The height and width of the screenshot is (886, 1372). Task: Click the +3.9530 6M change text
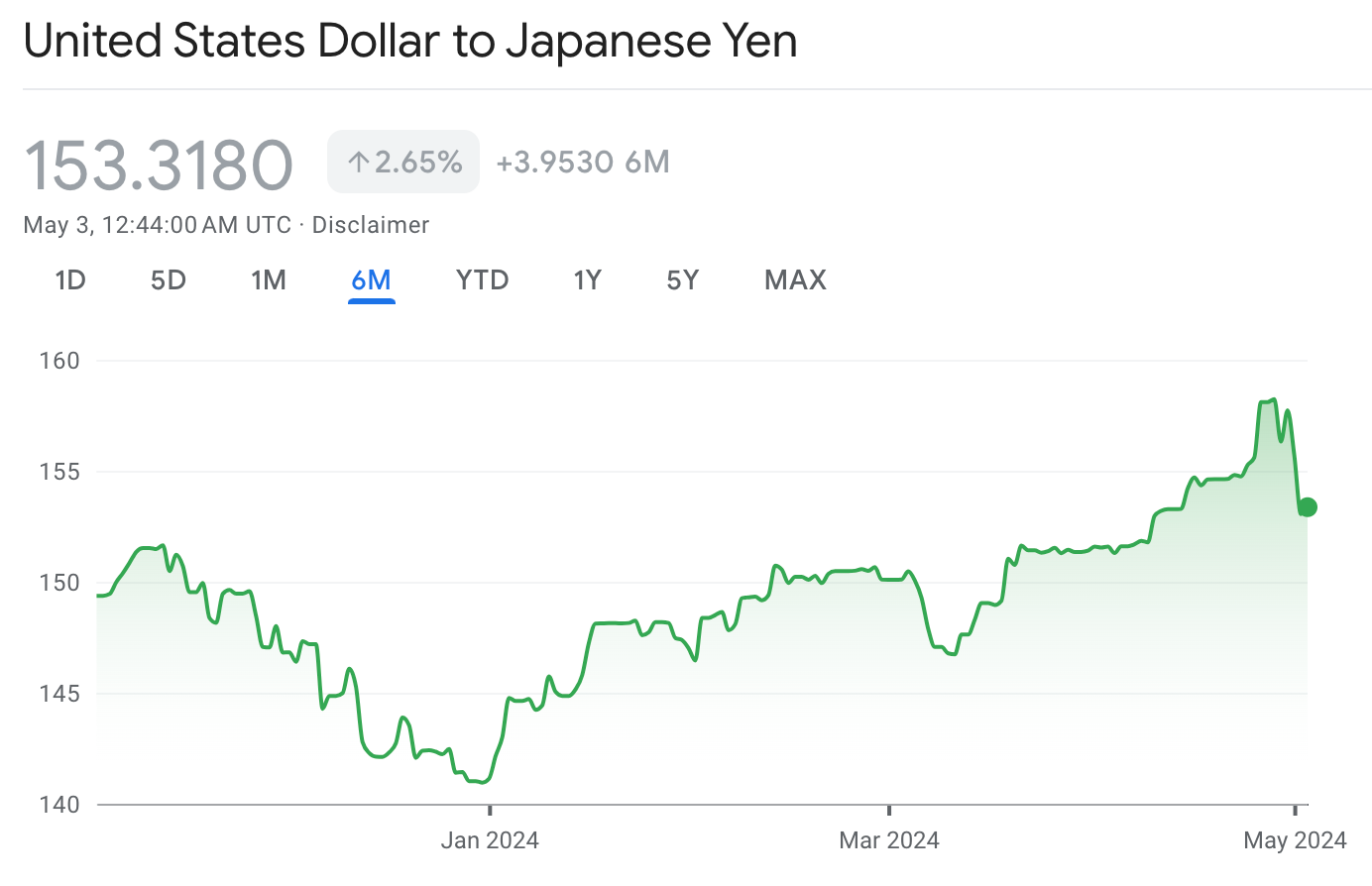583,162
